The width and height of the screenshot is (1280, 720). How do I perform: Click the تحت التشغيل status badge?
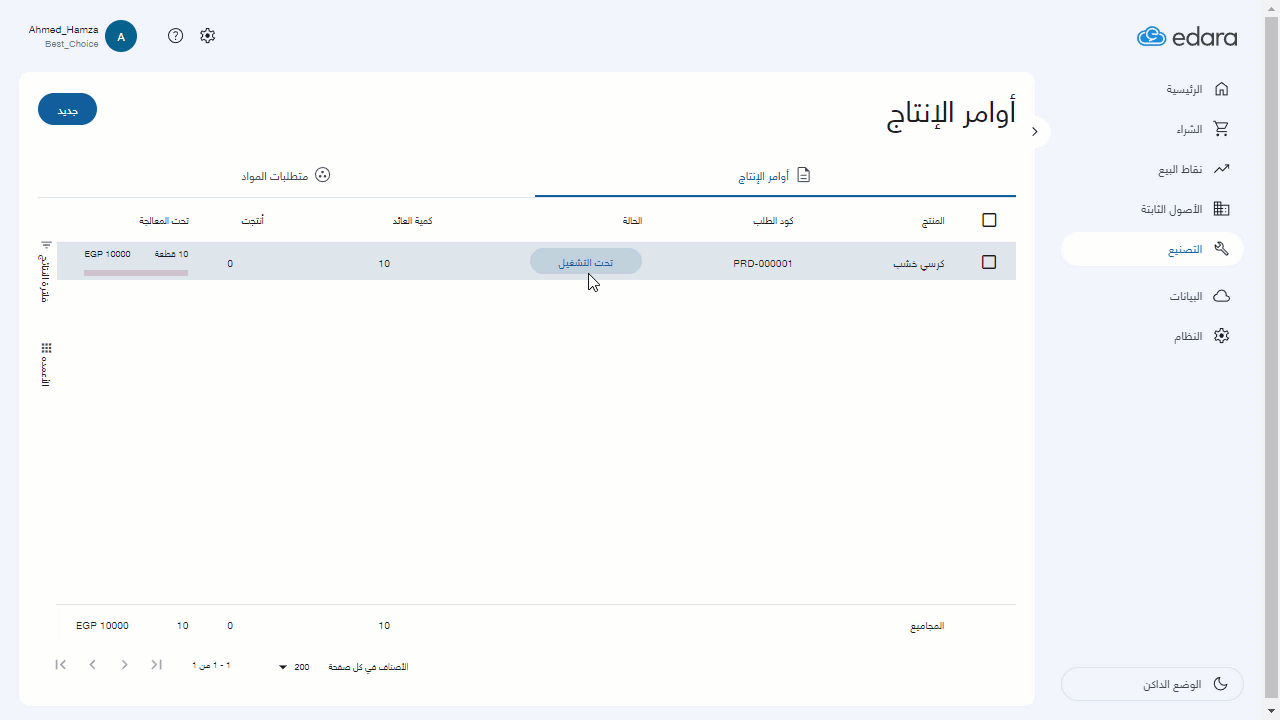point(586,262)
